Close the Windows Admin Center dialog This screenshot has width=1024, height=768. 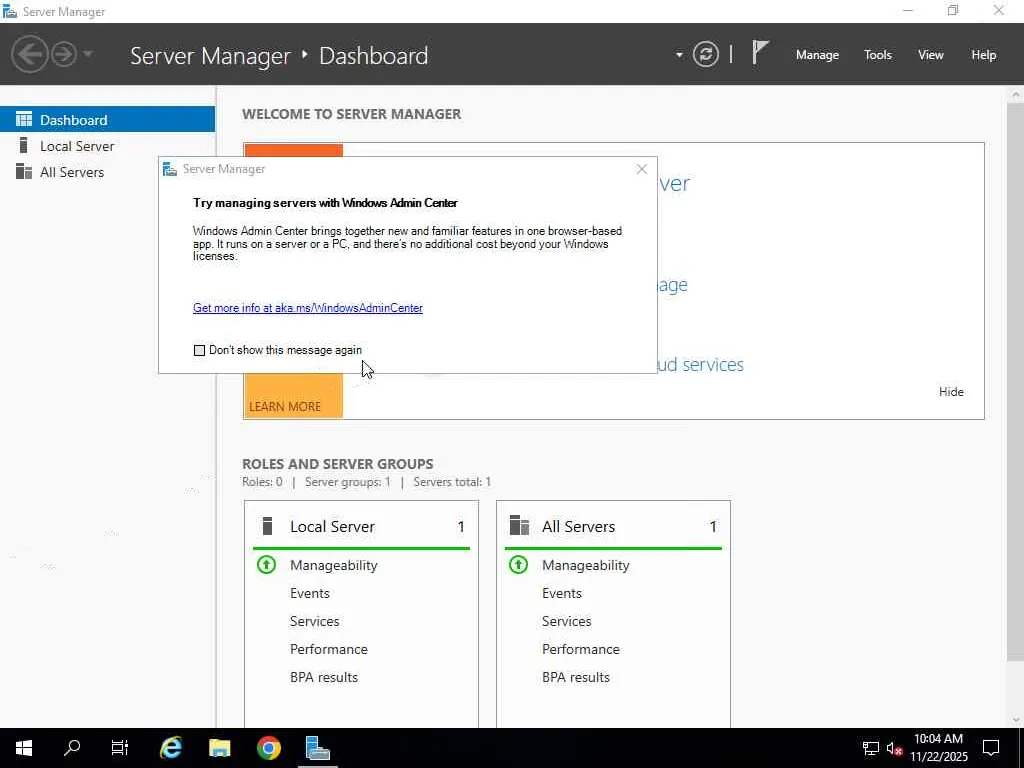pos(641,169)
